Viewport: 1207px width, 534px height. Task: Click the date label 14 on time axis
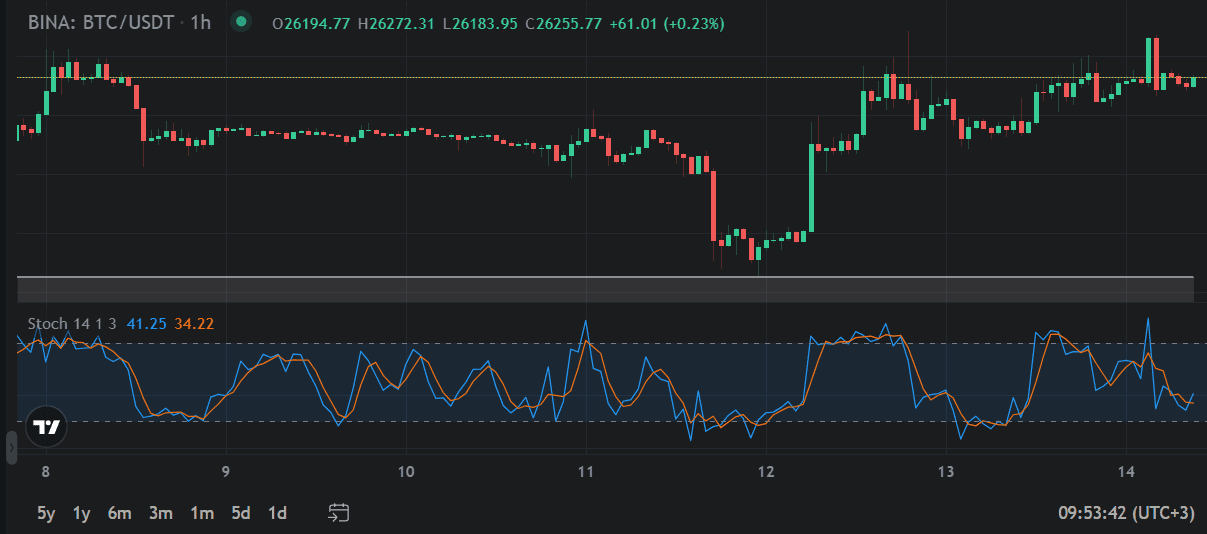pos(1126,472)
